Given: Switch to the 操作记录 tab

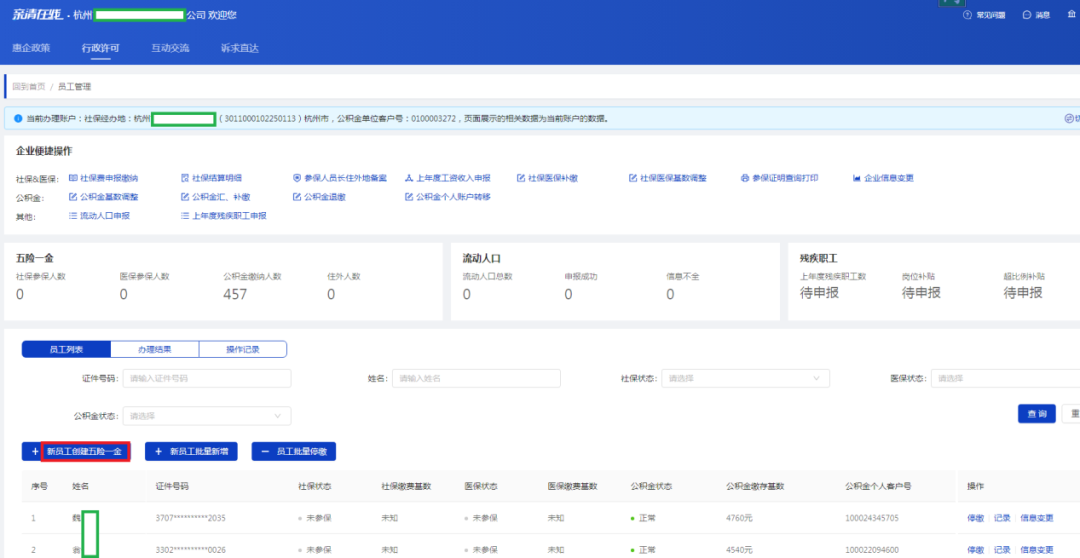Looking at the screenshot, I should [x=243, y=349].
